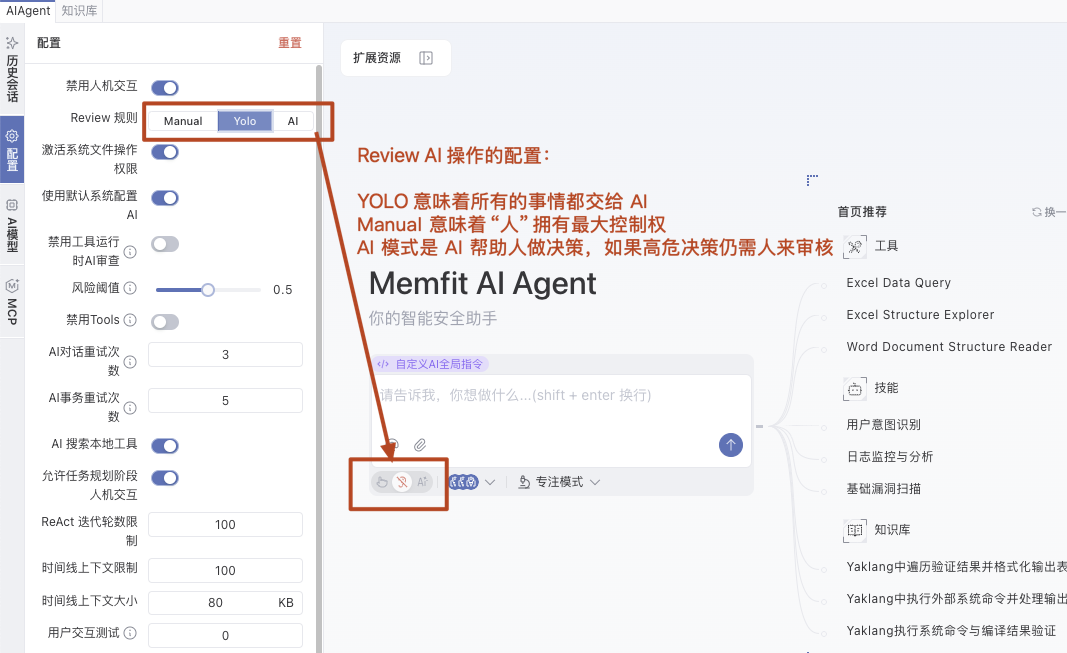Viewport: 1067px width, 653px height.
Task: Switch to the 知识库 top tab
Action: (x=79, y=11)
